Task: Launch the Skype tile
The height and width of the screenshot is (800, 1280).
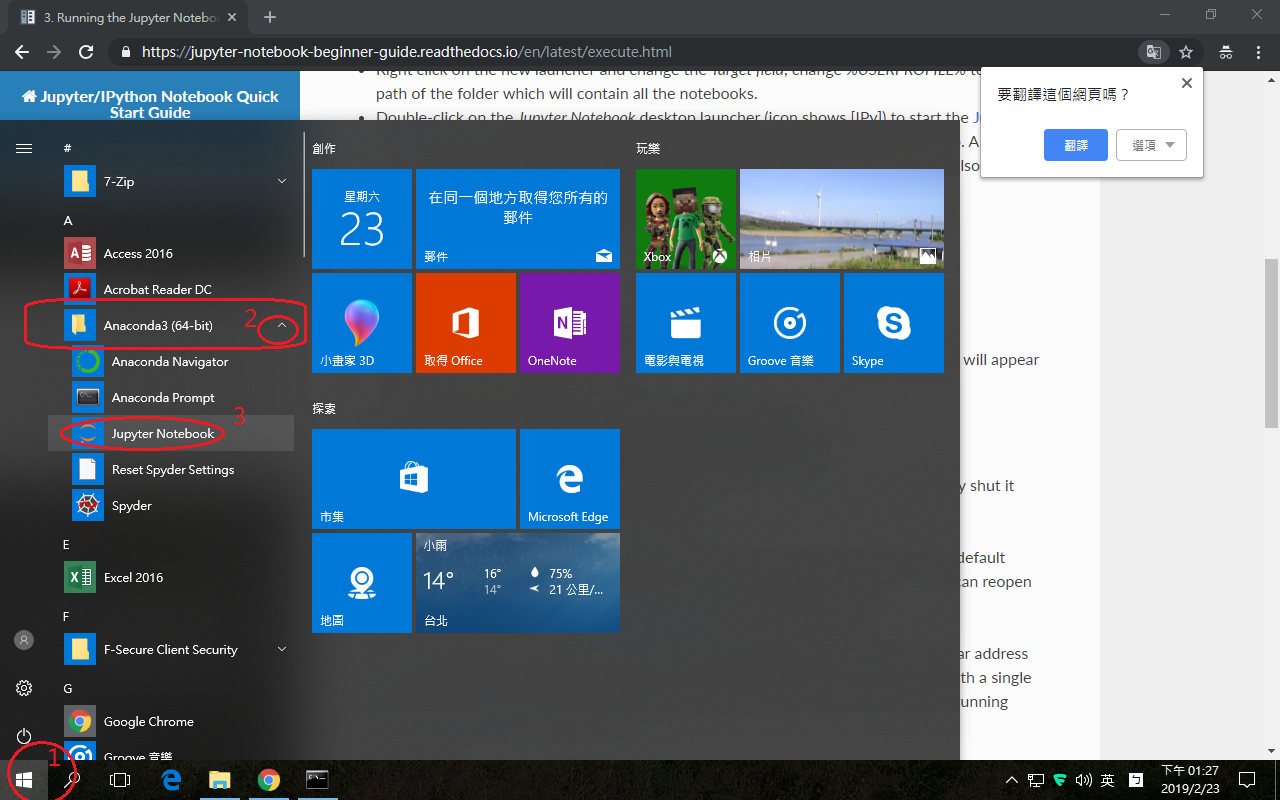Action: [894, 323]
